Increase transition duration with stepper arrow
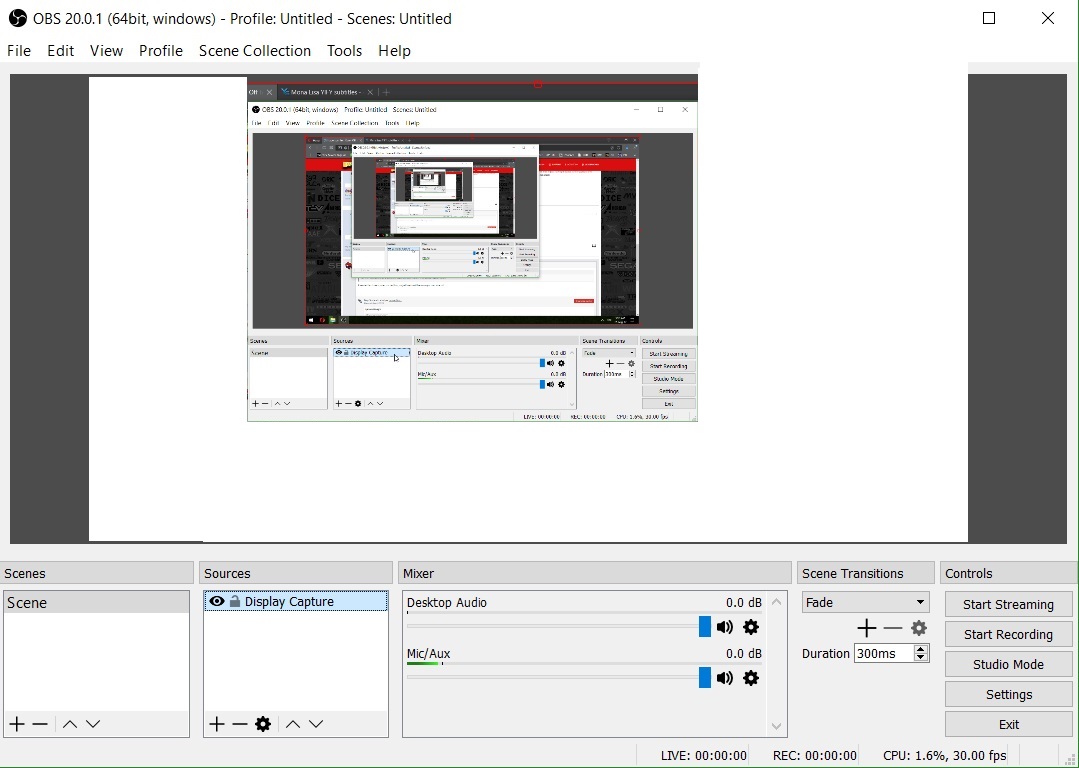This screenshot has height=768, width=1079. tap(921, 649)
